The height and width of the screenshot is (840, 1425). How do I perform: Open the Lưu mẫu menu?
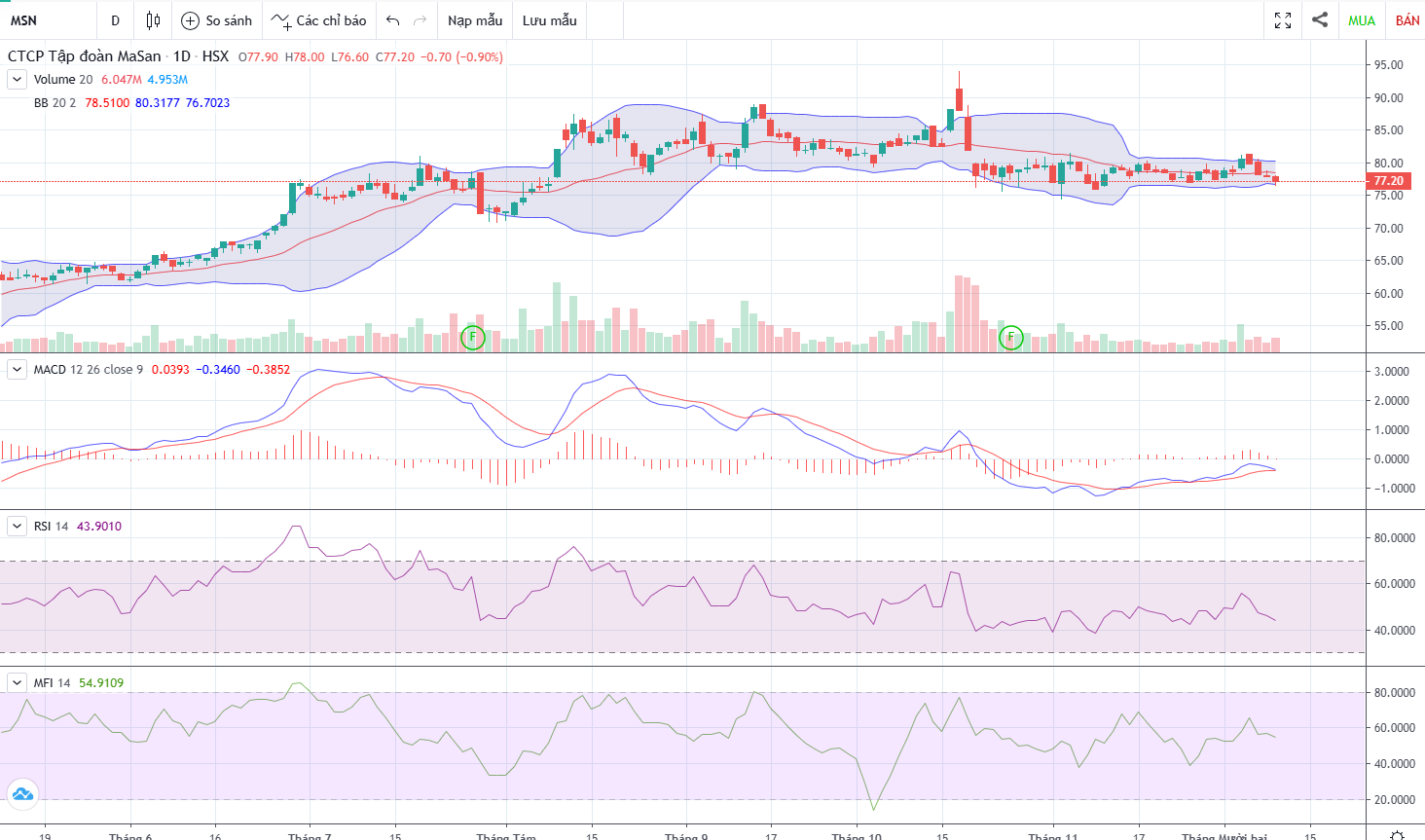(550, 20)
